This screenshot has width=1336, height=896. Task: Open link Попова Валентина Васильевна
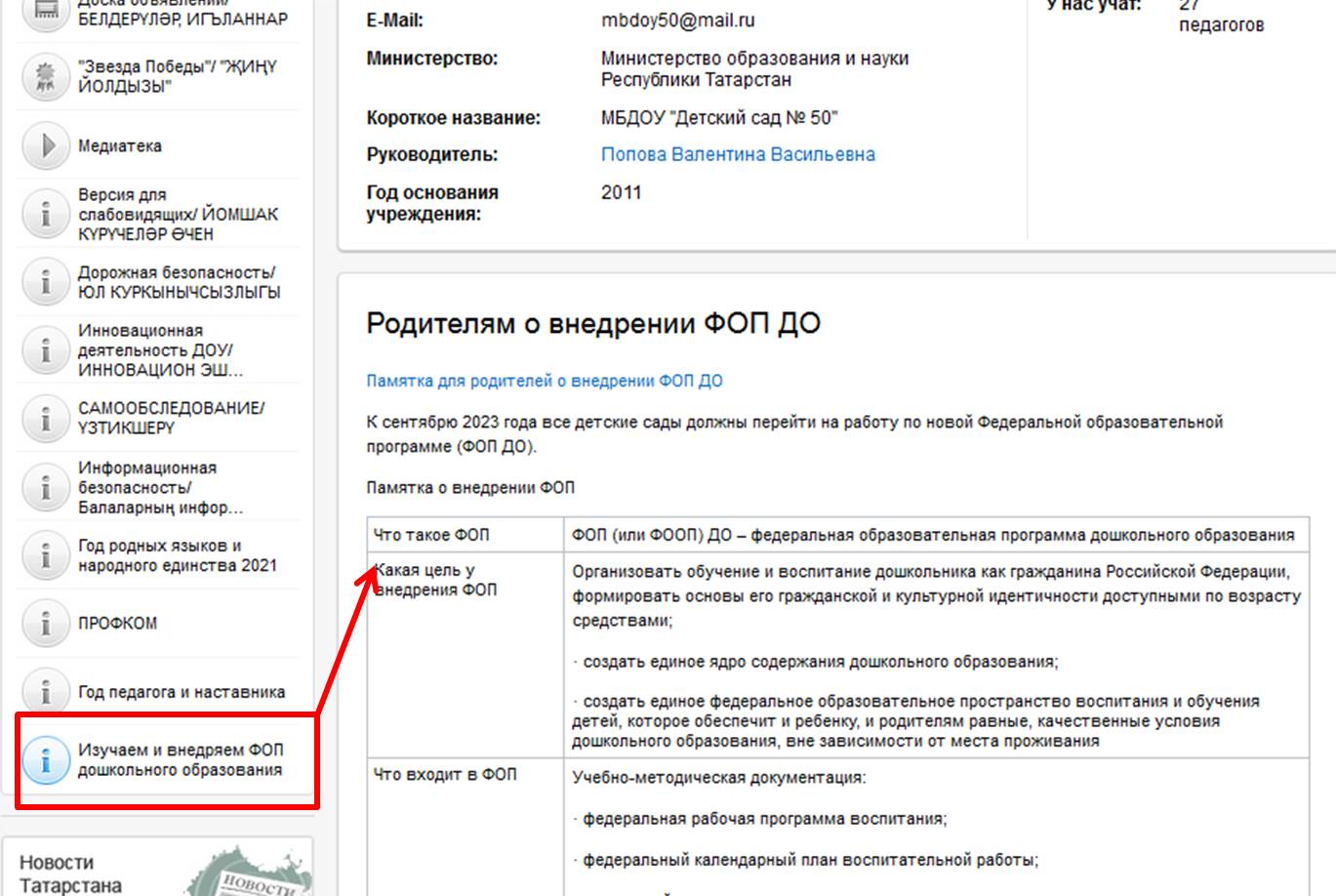point(738,154)
